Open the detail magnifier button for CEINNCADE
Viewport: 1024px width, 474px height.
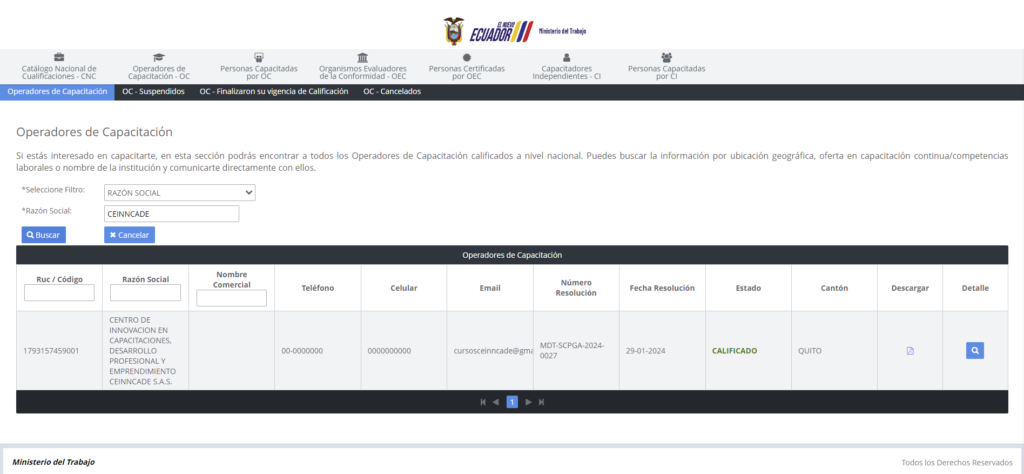975,351
